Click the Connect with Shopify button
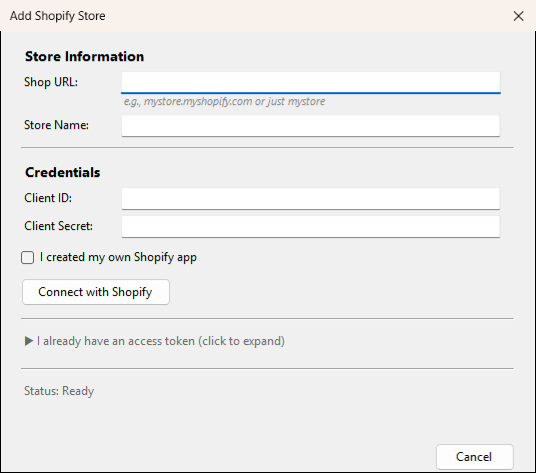The width and height of the screenshot is (536, 473). [x=96, y=292]
